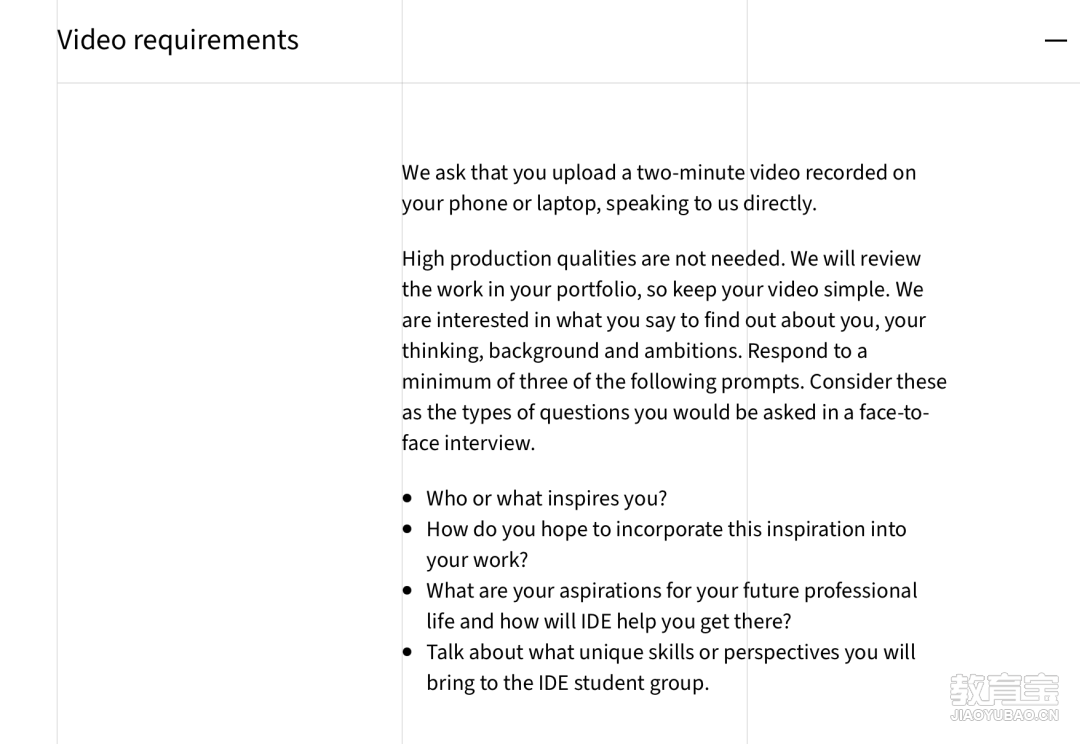Click the 'face interview.' text line
Viewport: 1080px width, 744px height.
(468, 443)
